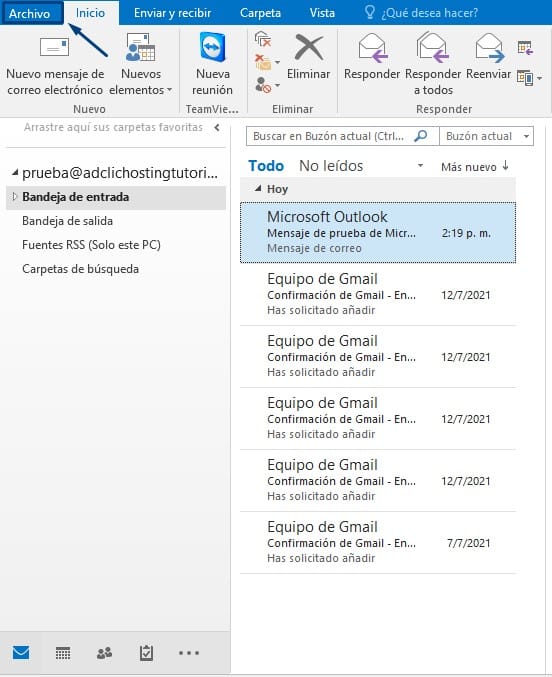Switch to the Tasks view icon
This screenshot has width=552, height=677.
pyautogui.click(x=146, y=652)
